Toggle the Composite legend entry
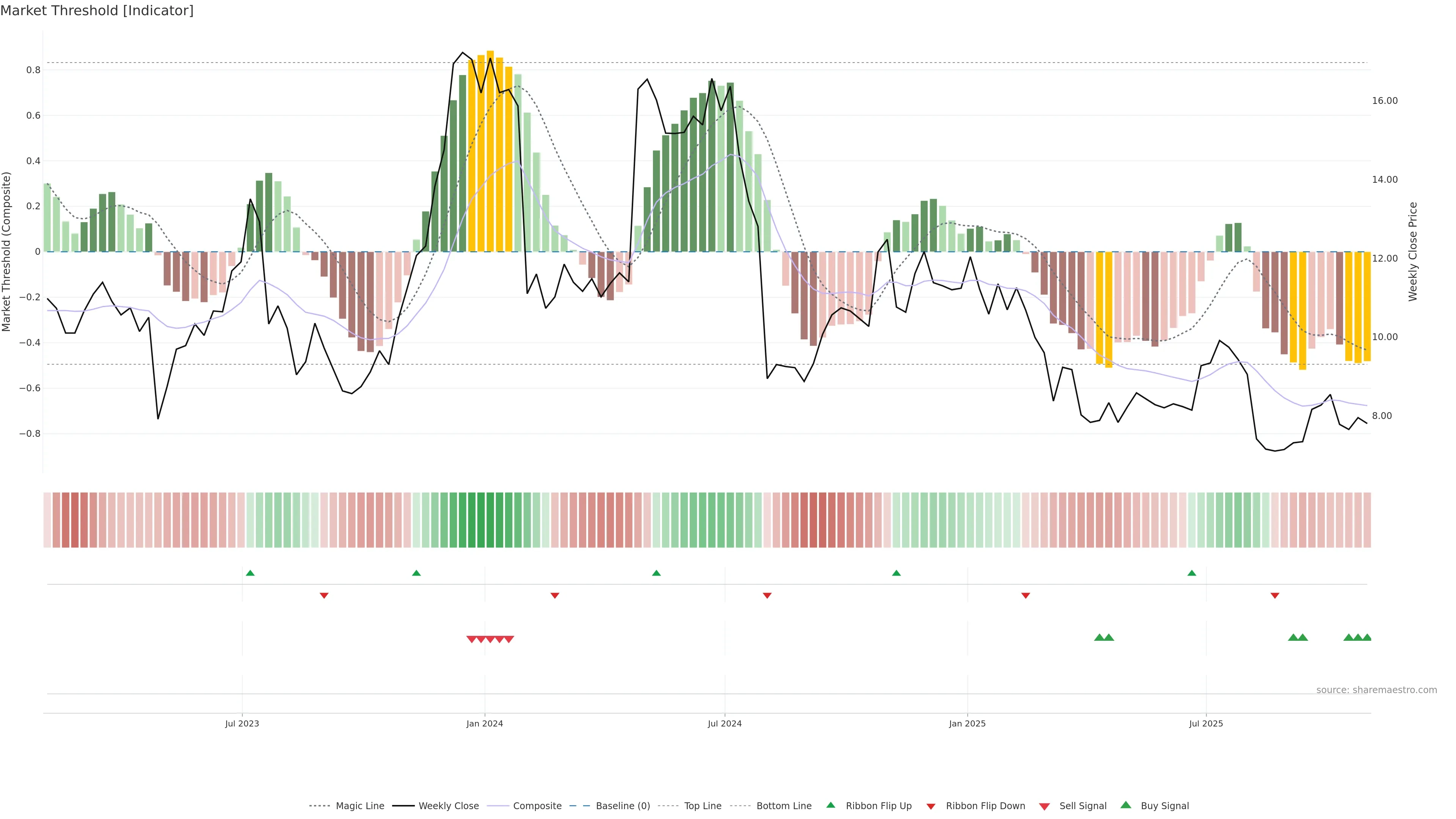Viewport: 1456px width, 819px height. [537, 806]
